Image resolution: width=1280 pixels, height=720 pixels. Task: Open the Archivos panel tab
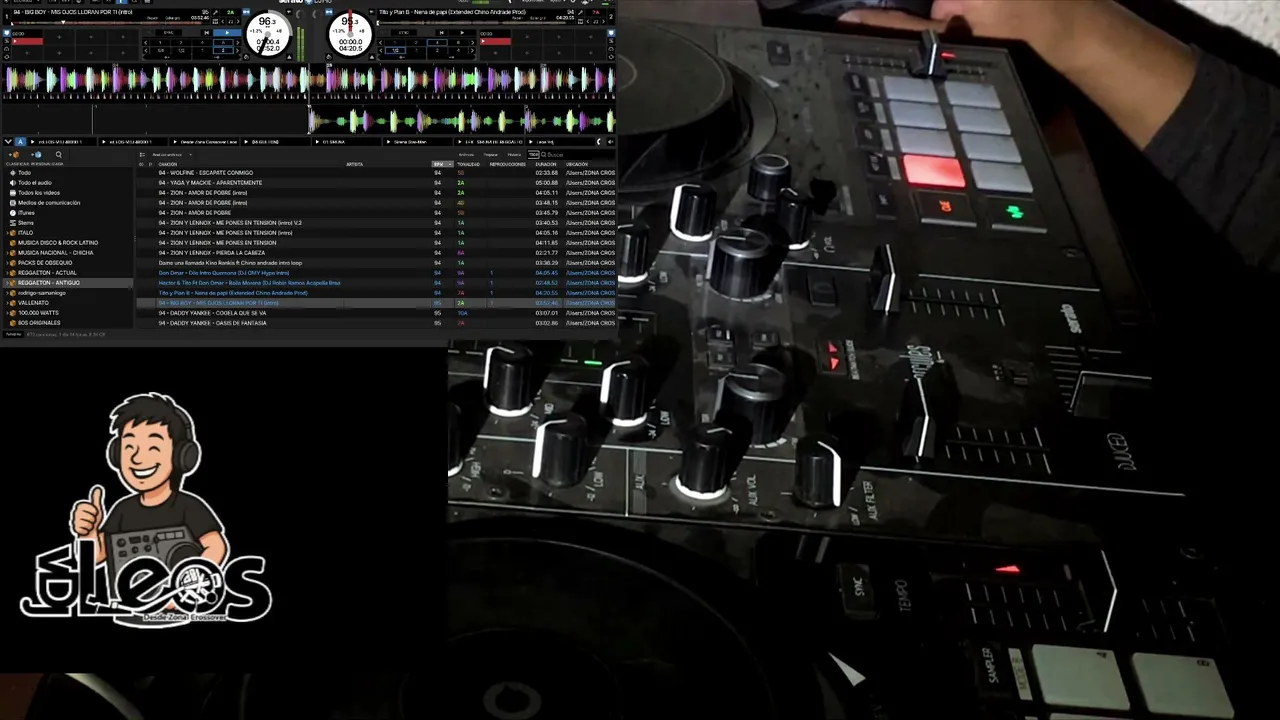click(x=466, y=154)
